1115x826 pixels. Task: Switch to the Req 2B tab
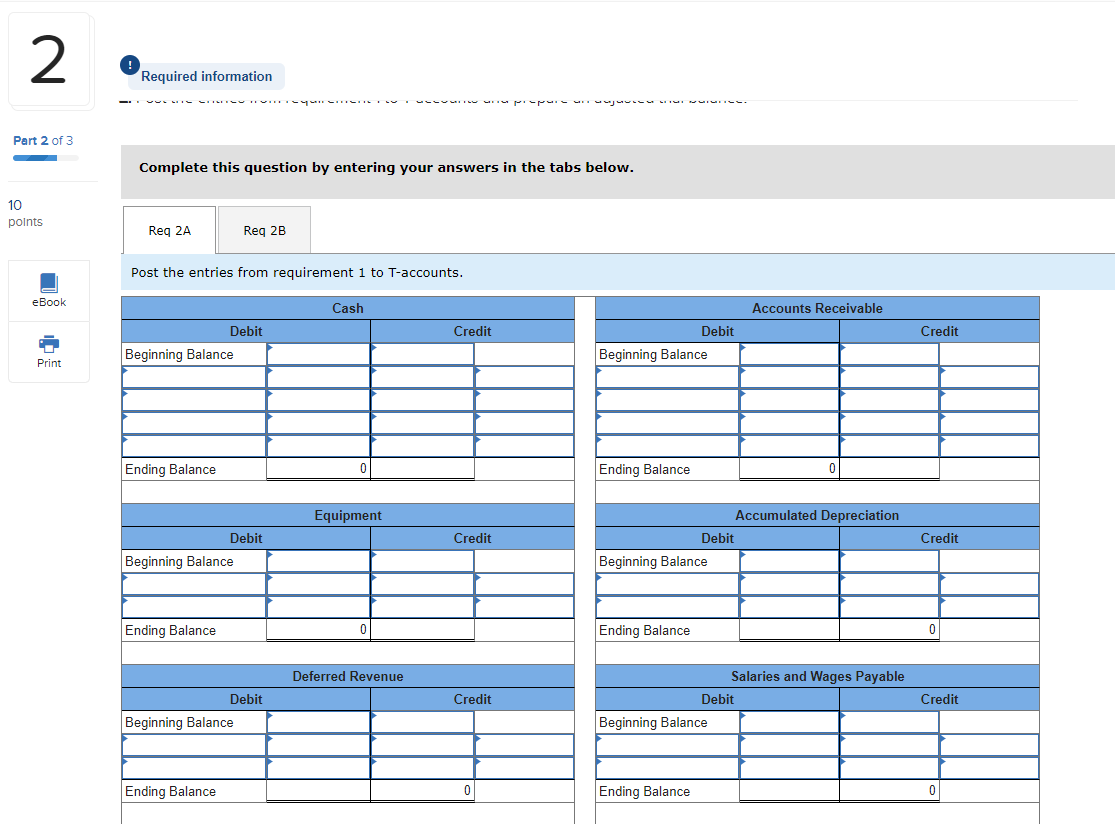pos(263,230)
